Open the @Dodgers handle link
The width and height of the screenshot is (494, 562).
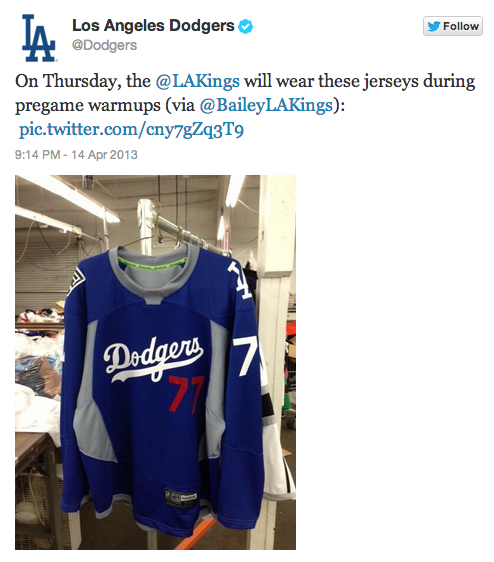pos(104,46)
